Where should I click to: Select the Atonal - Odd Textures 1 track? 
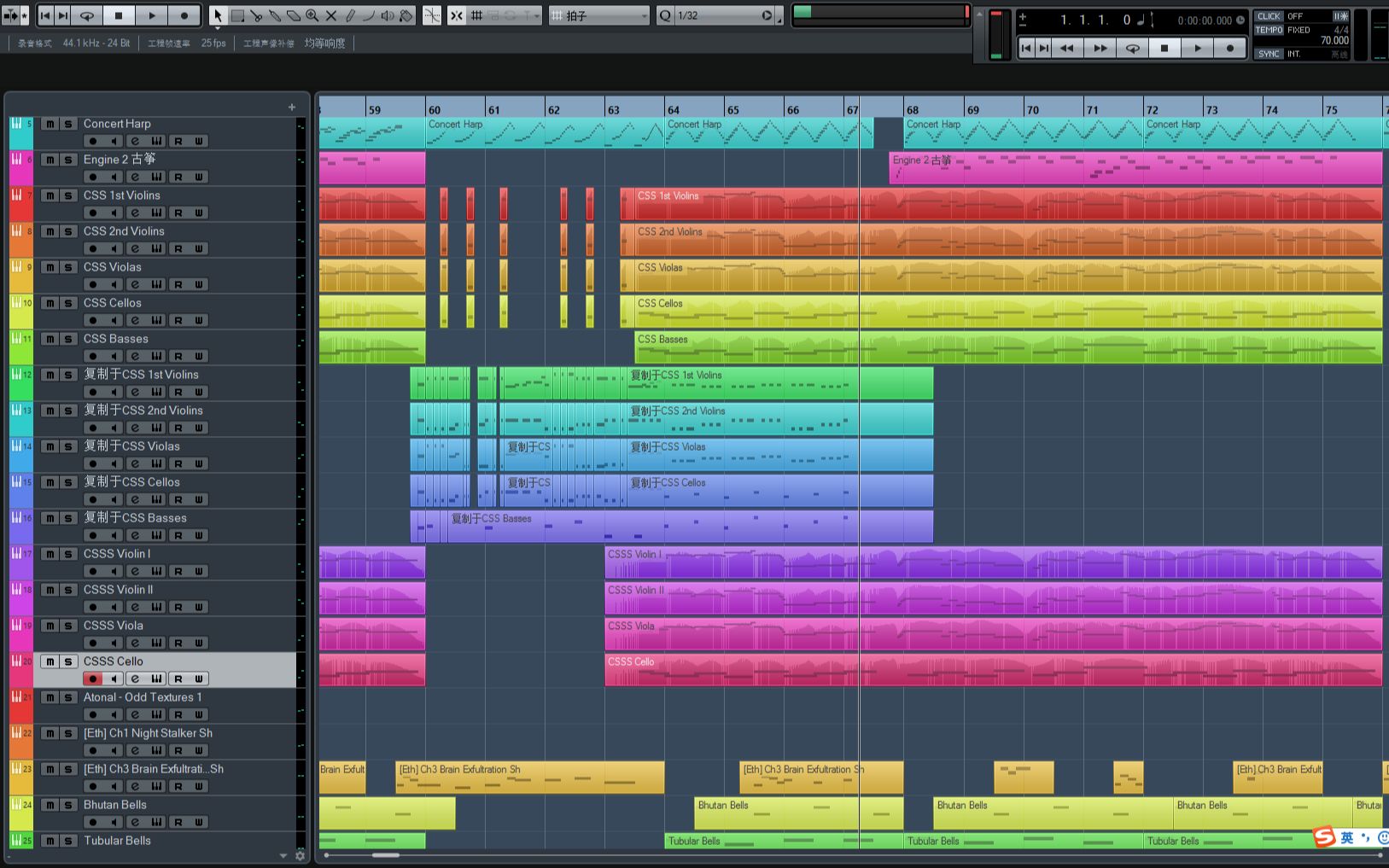pos(143,697)
